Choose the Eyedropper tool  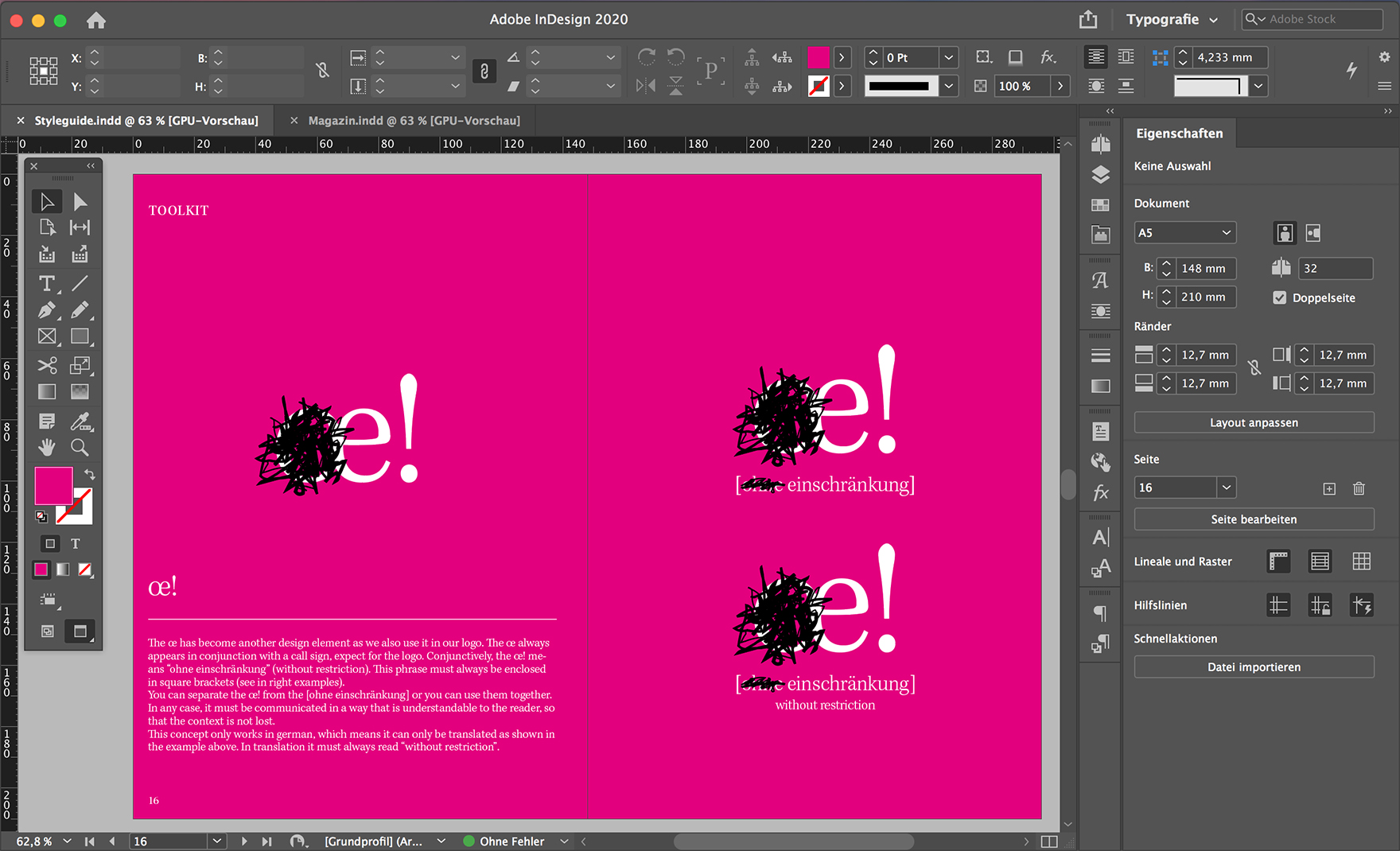[80, 421]
